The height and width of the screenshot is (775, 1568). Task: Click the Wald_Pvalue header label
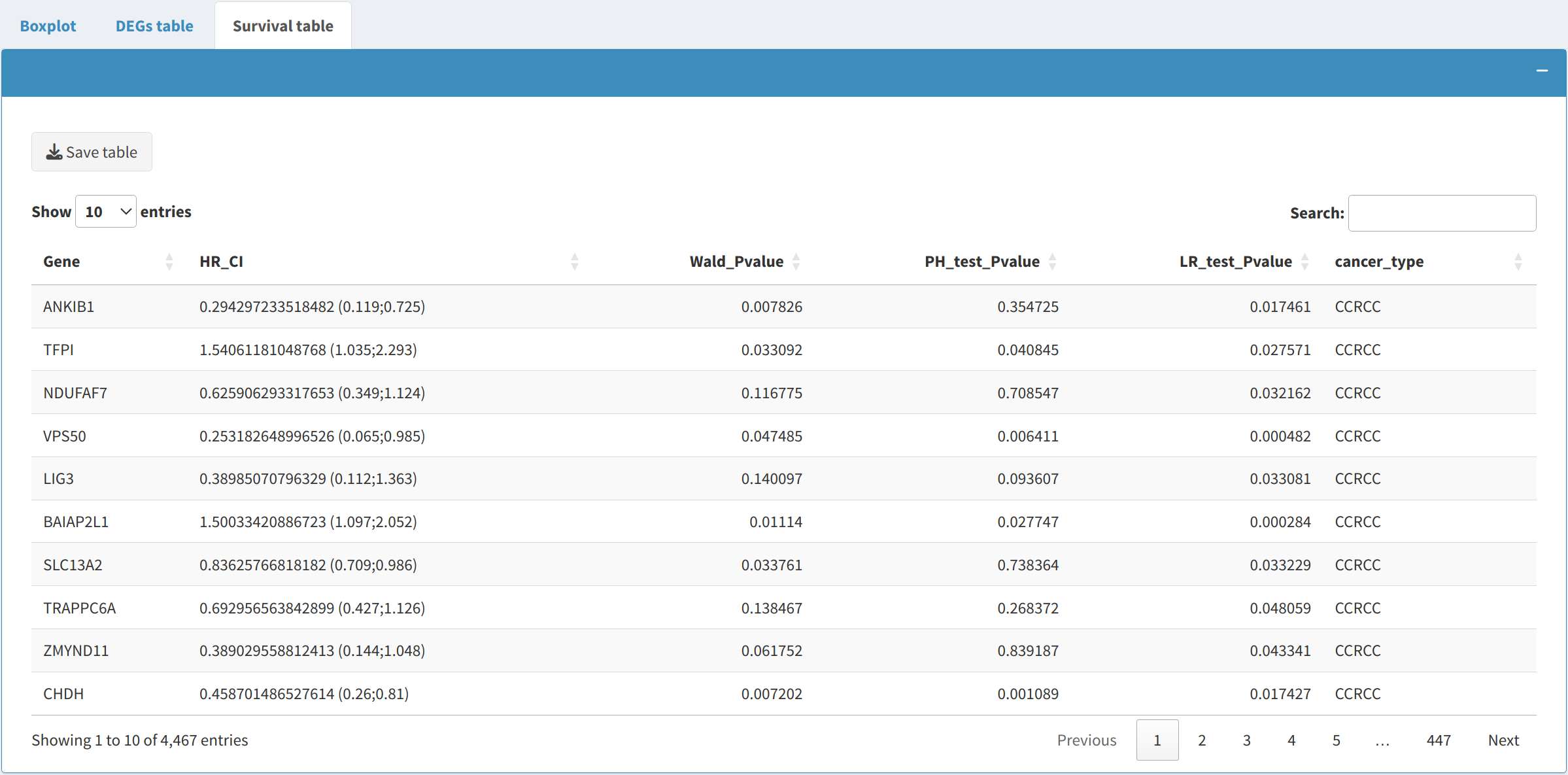pos(736,262)
